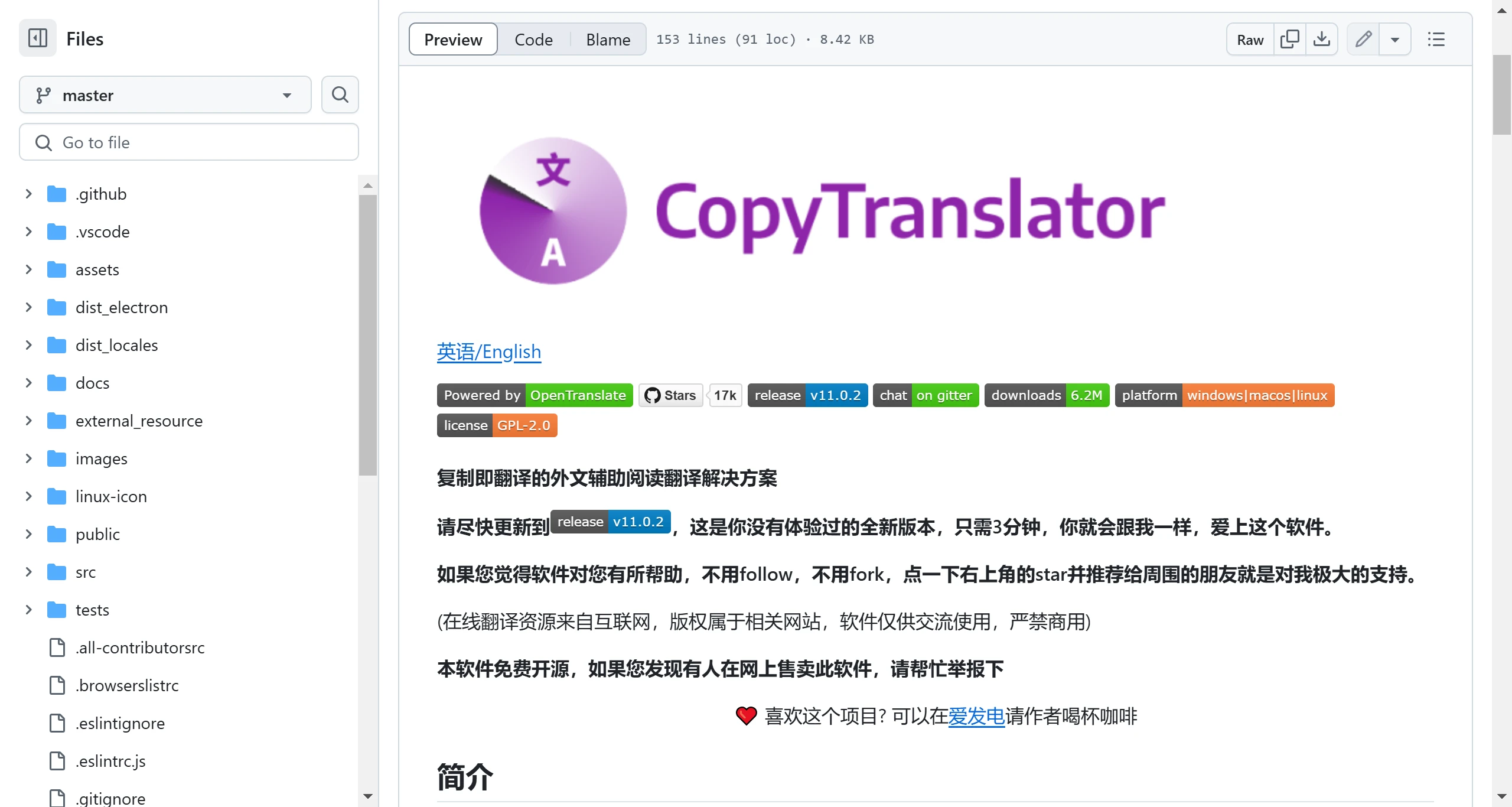The width and height of the screenshot is (1512, 807).
Task: Expand the tests folder
Action: click(x=28, y=609)
